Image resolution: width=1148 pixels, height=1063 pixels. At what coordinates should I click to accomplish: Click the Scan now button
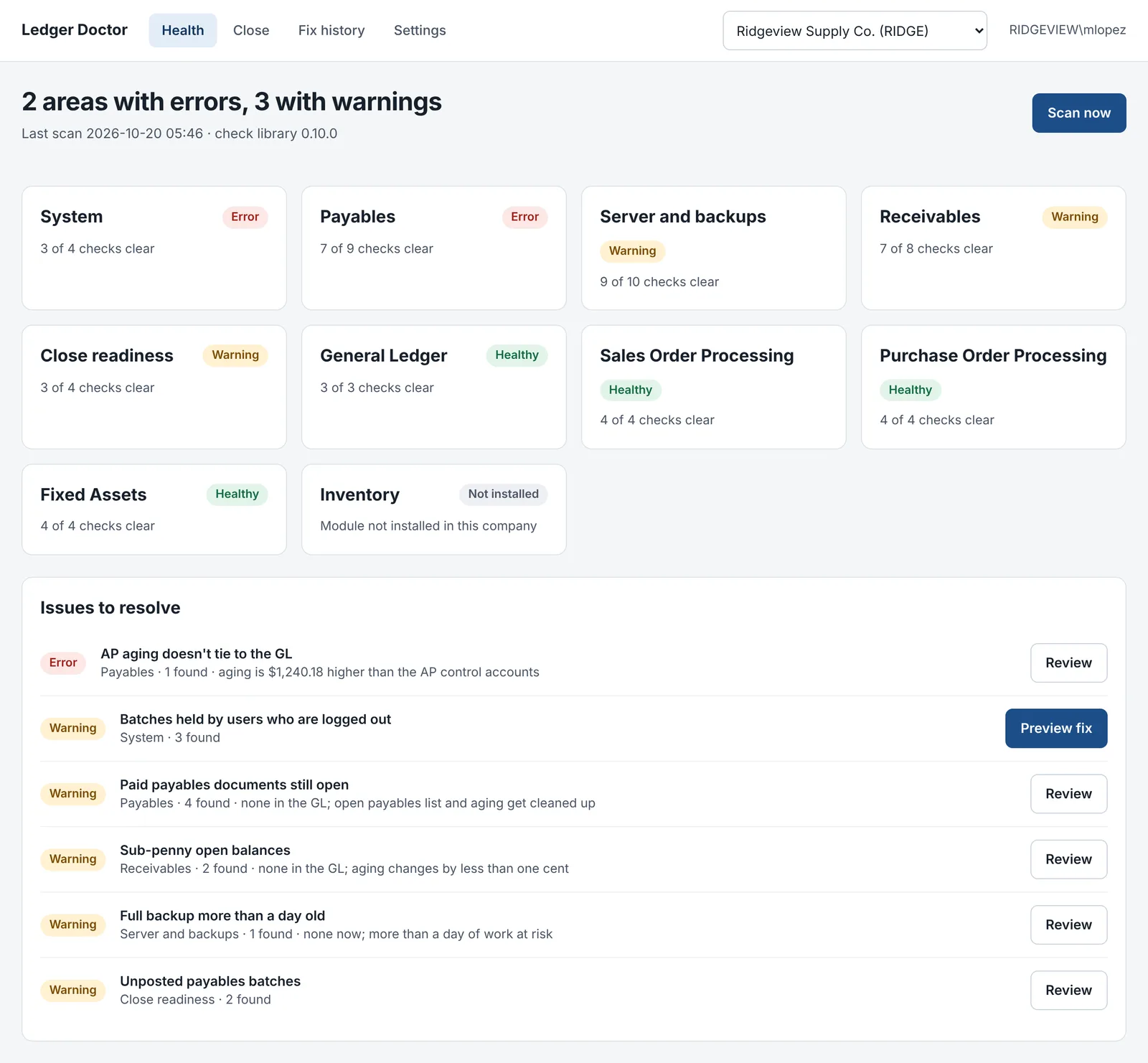pos(1079,113)
